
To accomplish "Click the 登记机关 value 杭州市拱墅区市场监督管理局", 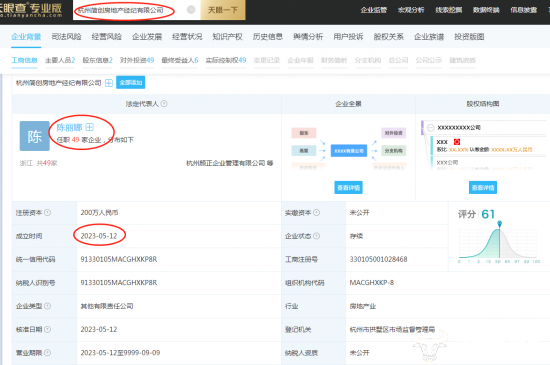I will click(x=392, y=329).
